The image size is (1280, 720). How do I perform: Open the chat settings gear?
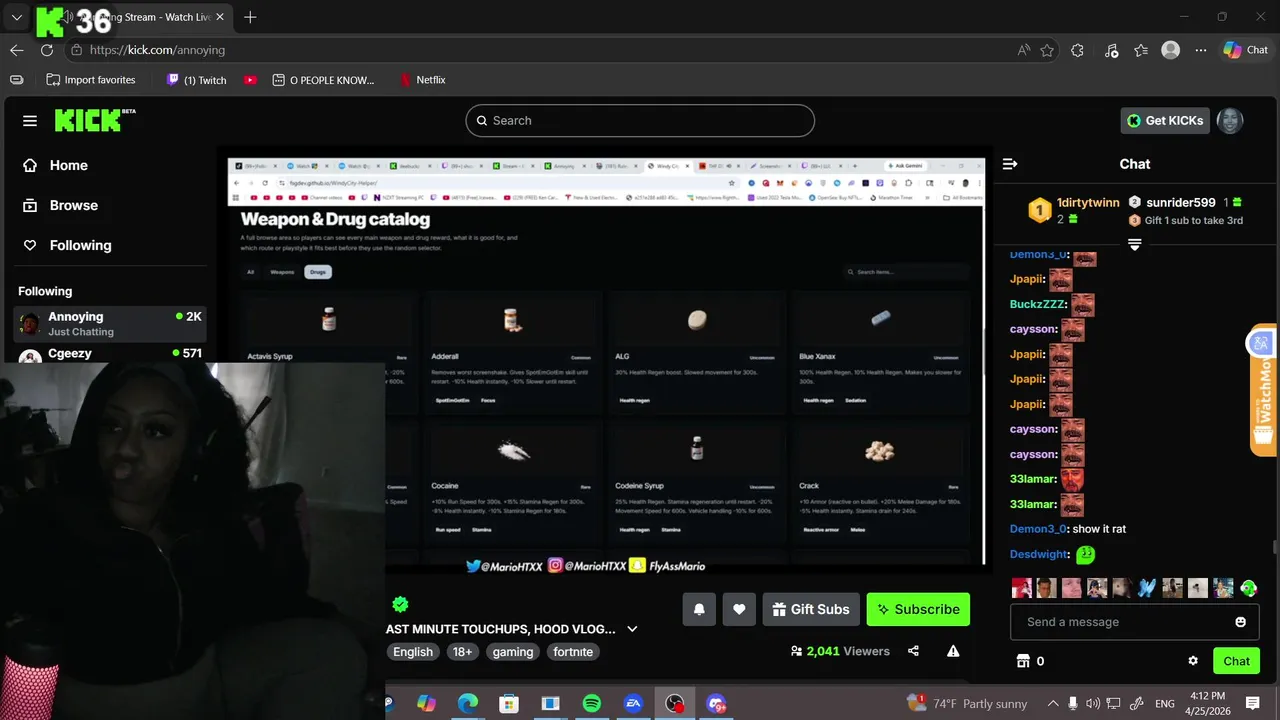tap(1193, 661)
